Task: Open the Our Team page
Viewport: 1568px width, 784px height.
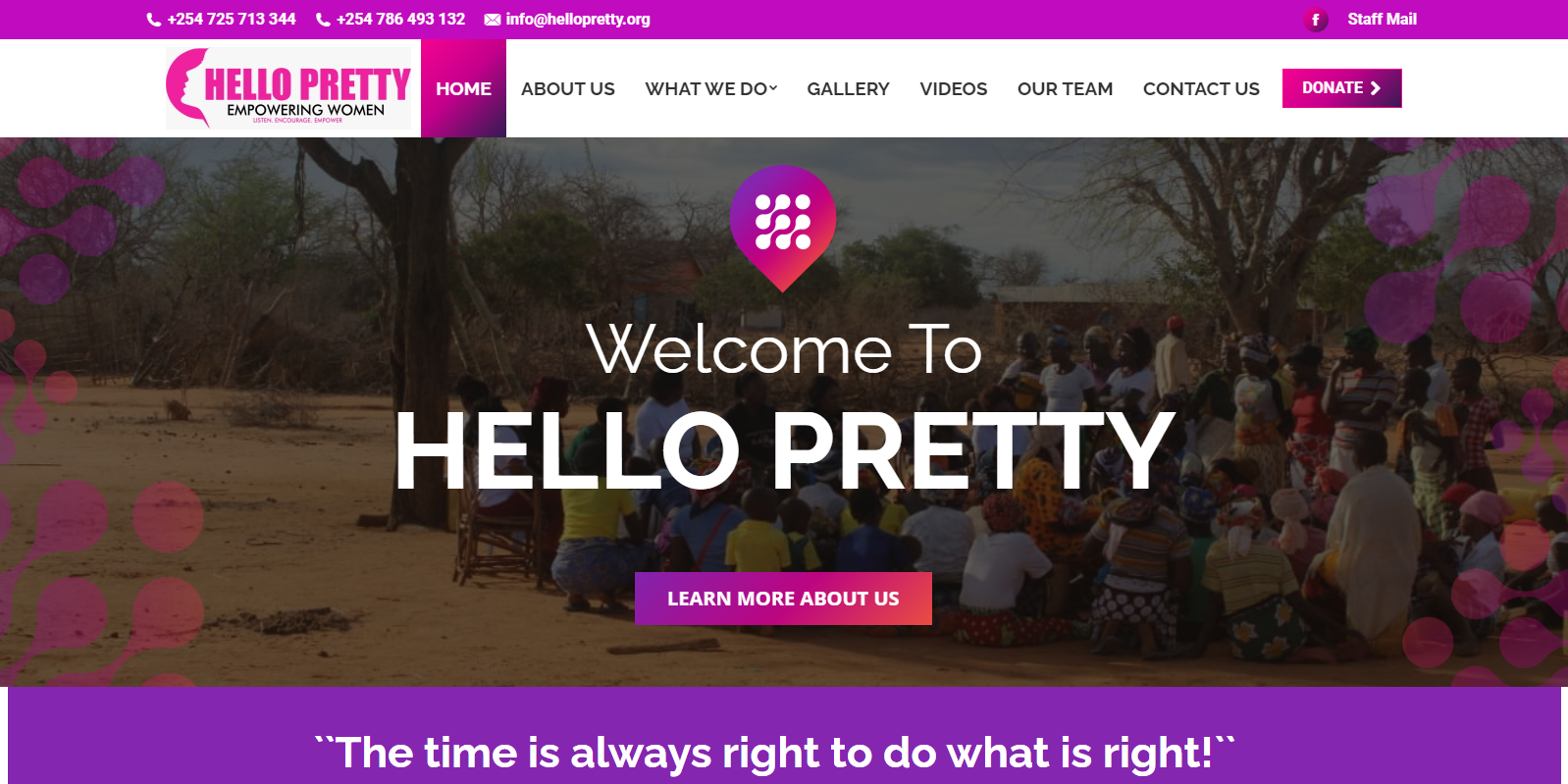Action: [x=1065, y=89]
